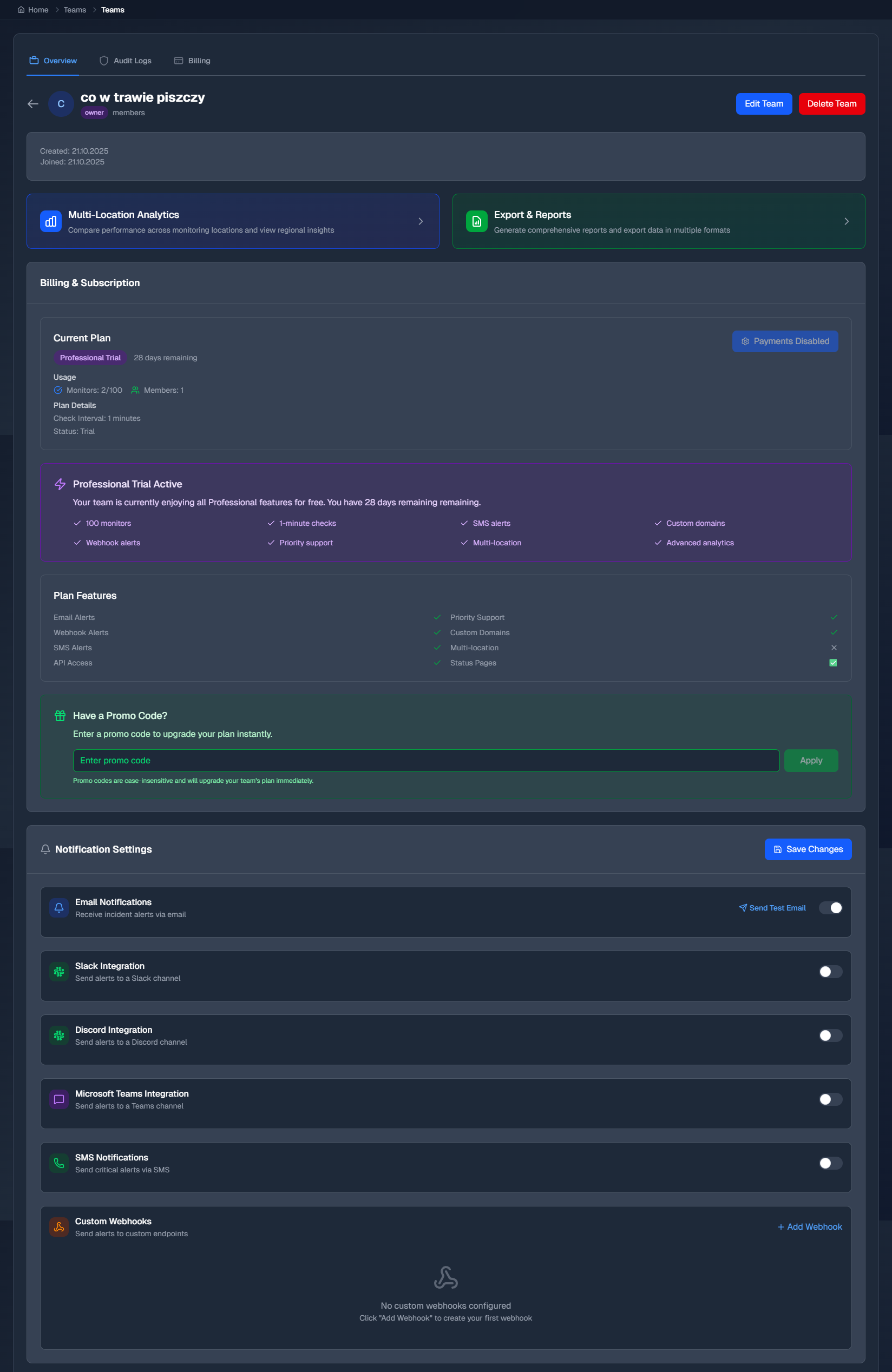Click the Export & Reports file icon
Viewport: 892px width, 1372px height.
pos(476,221)
